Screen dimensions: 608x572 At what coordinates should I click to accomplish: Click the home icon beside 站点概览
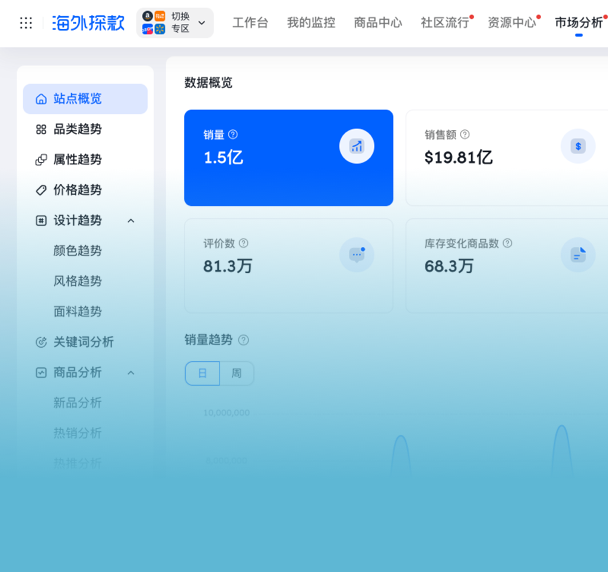point(41,99)
